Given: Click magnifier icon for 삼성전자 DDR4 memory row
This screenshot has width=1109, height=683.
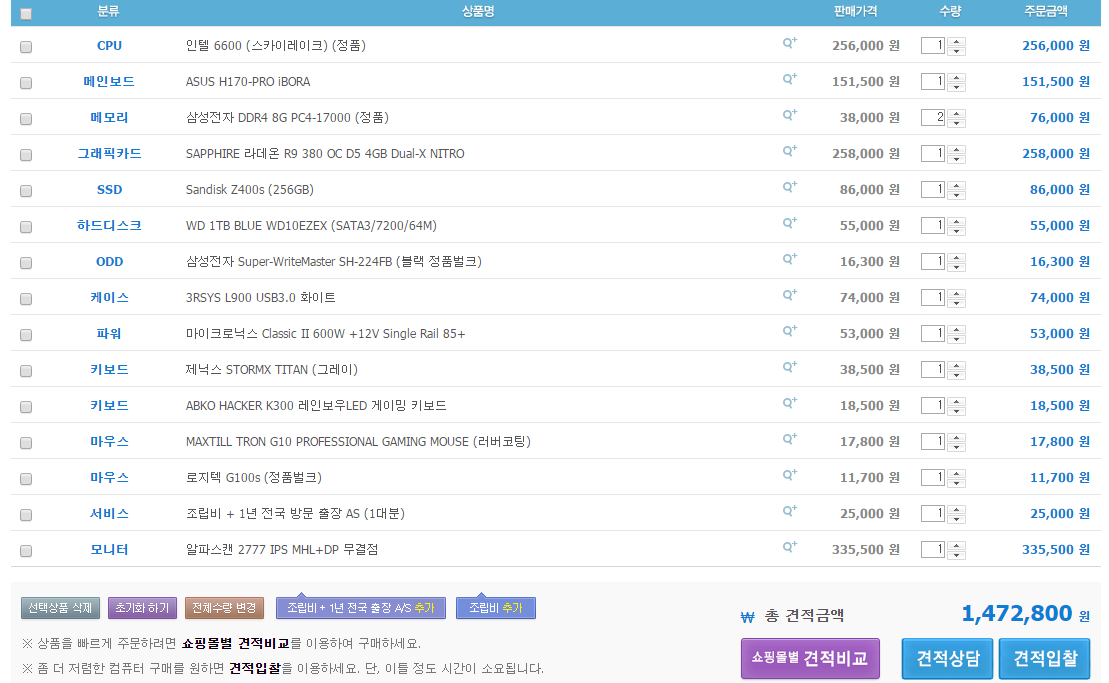Looking at the screenshot, I should pyautogui.click(x=789, y=115).
